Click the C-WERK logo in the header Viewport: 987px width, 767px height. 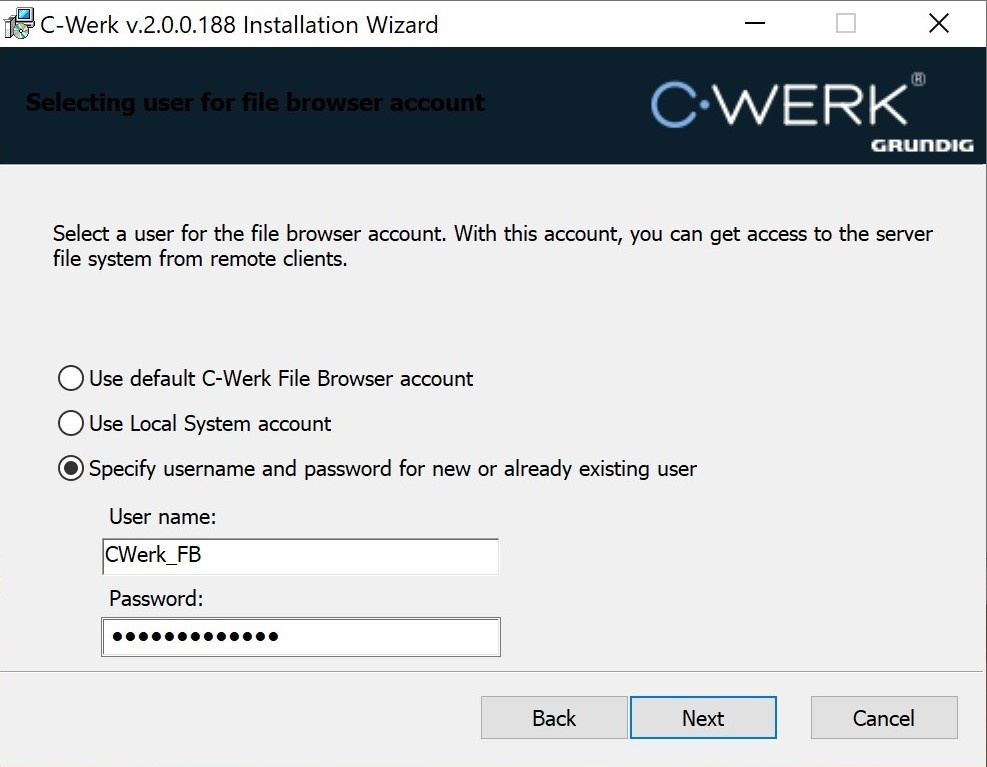tap(780, 104)
